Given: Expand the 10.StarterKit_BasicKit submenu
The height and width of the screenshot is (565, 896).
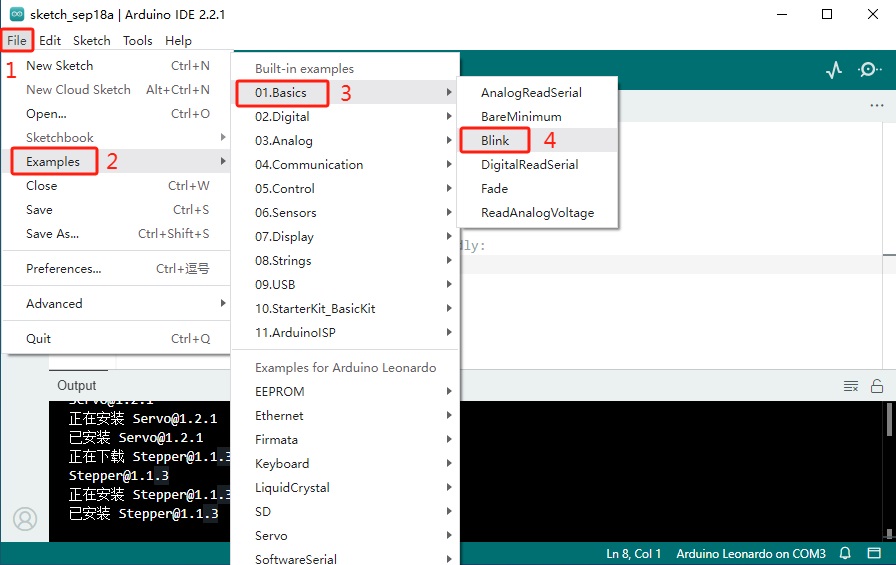Looking at the screenshot, I should click(x=345, y=308).
